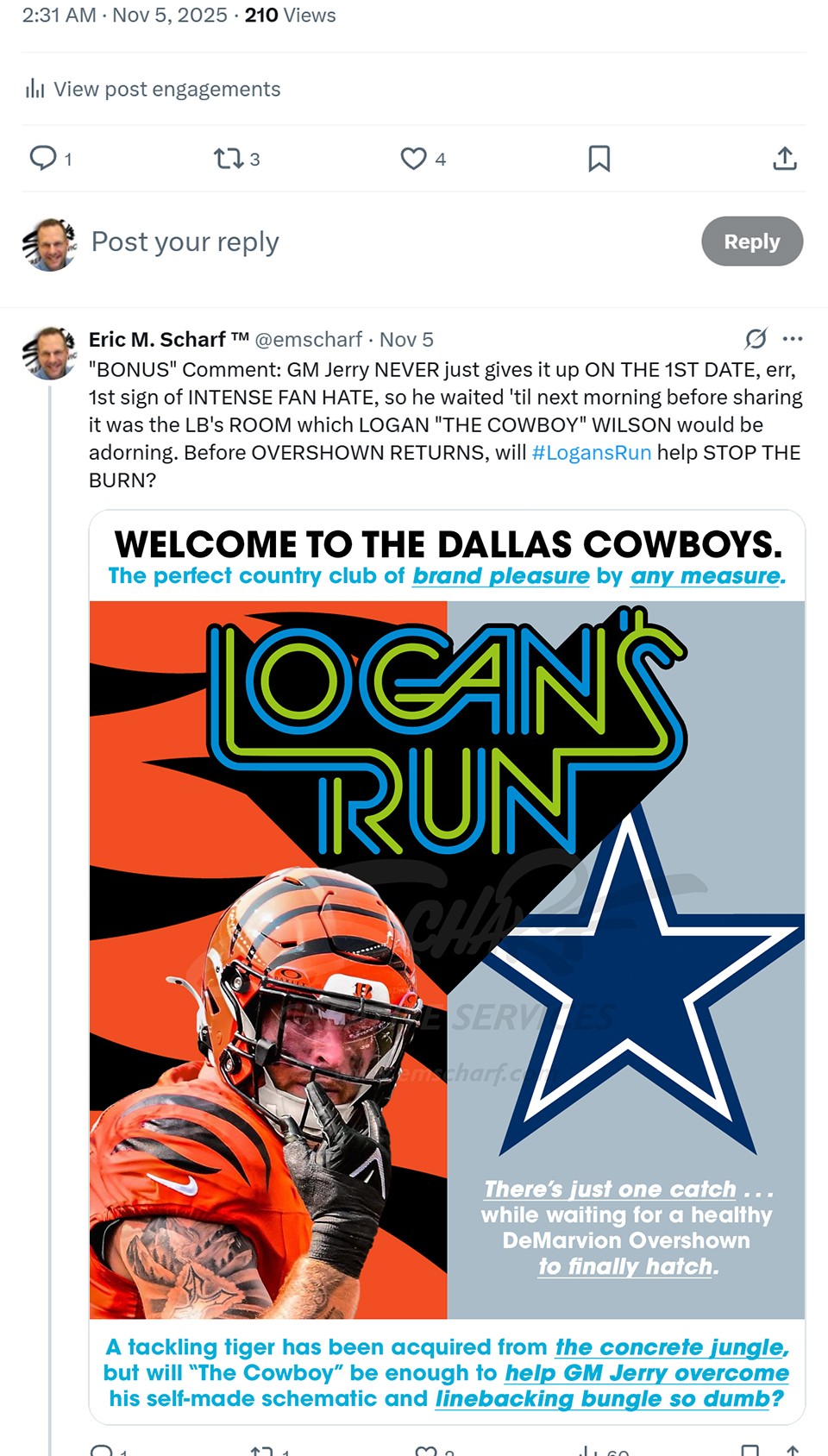
Task: Open Eric M. Scharf's profile via display name
Action: tap(157, 340)
